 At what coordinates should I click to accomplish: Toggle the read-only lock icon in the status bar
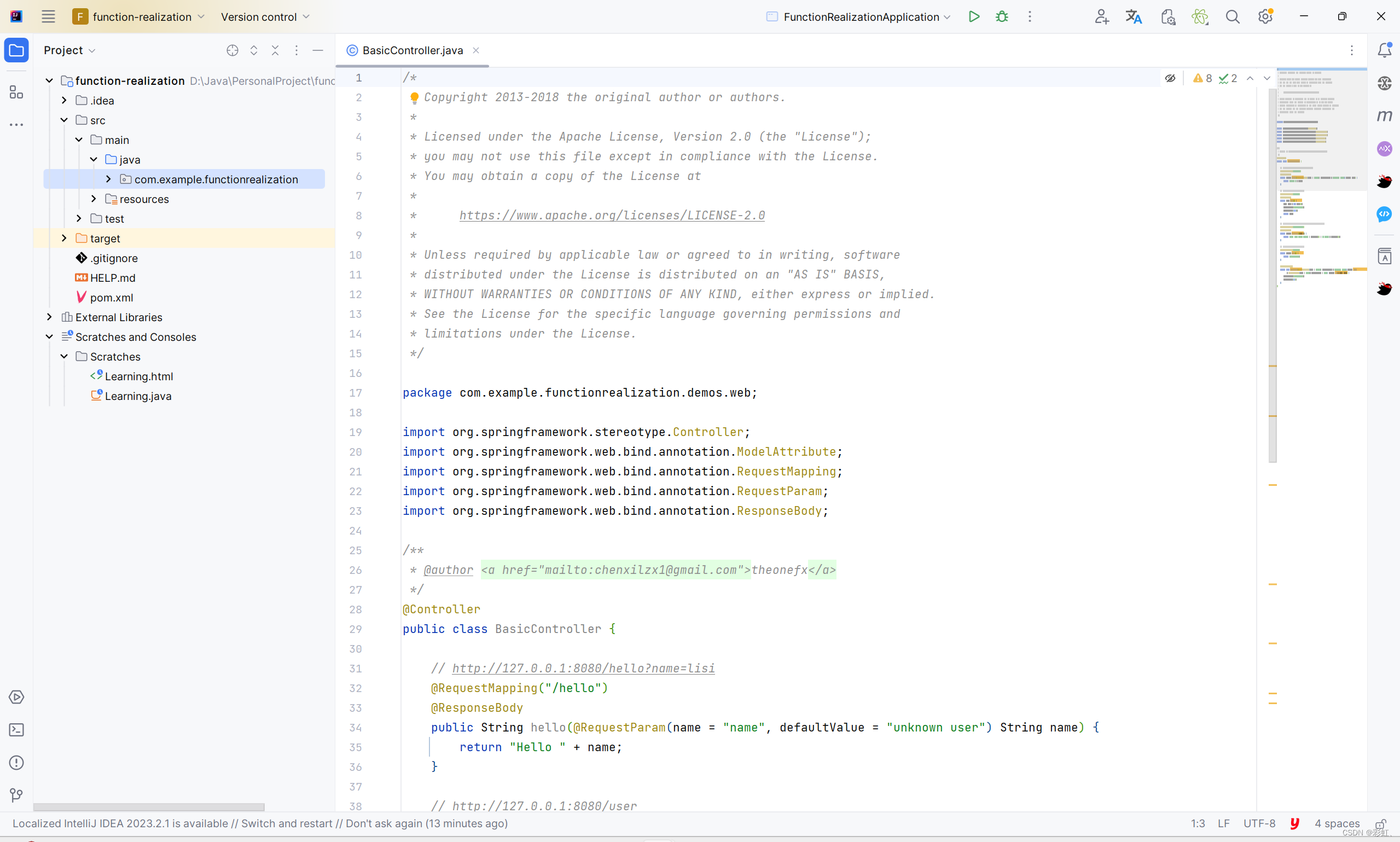pos(1381,823)
